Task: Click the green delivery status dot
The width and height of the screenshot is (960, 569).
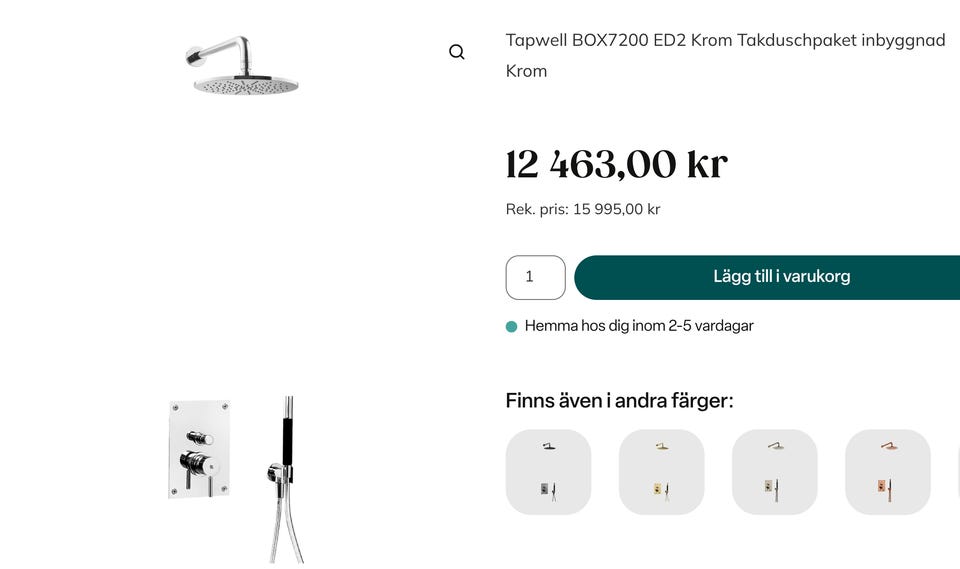Action: 512,326
